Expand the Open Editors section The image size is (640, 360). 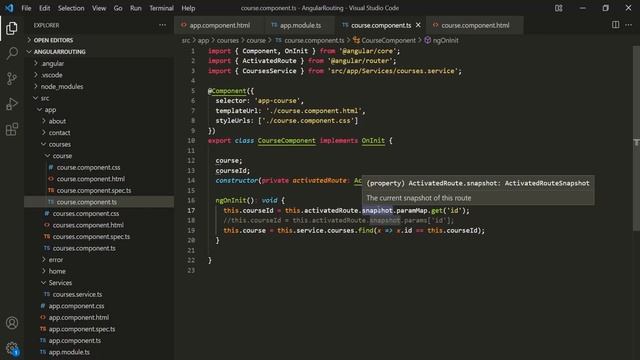(99, 40)
